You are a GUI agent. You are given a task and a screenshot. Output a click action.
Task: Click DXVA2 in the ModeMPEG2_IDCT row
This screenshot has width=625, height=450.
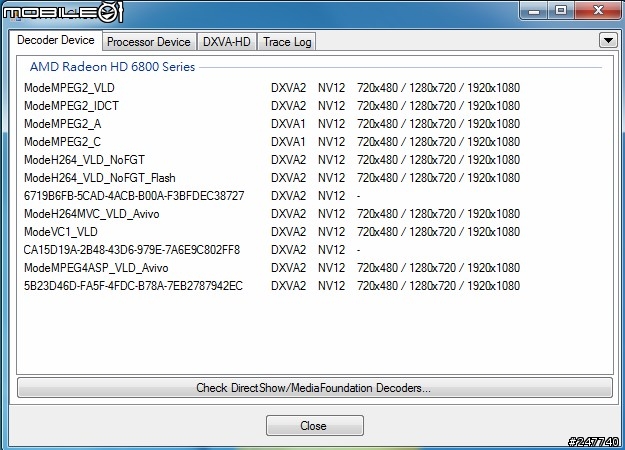coord(288,106)
